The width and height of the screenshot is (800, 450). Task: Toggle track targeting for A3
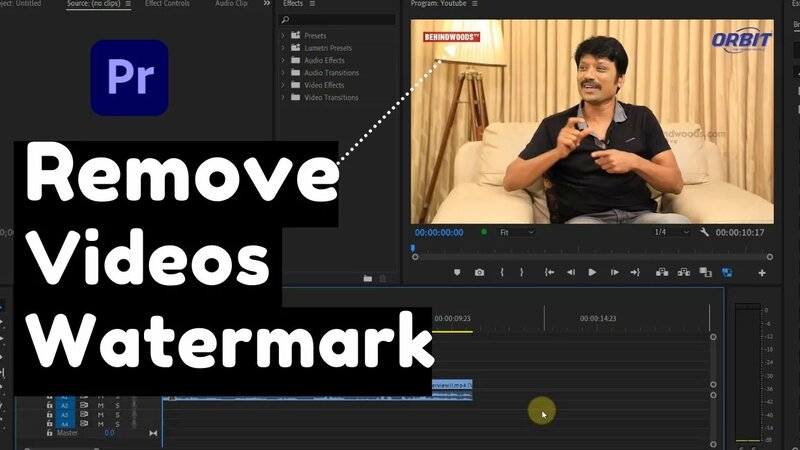tap(65, 415)
